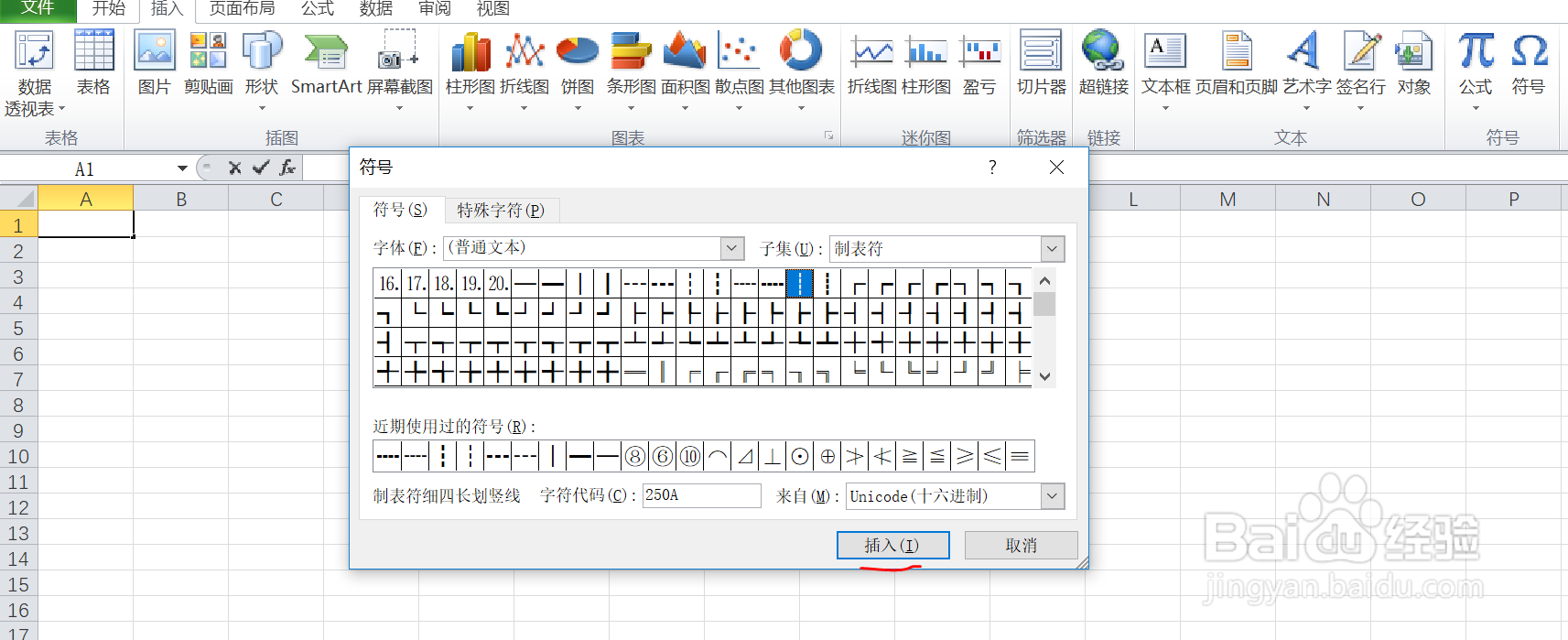1568x640 pixels.
Task: Insert a 切片器 slicer
Action: point(1042,62)
